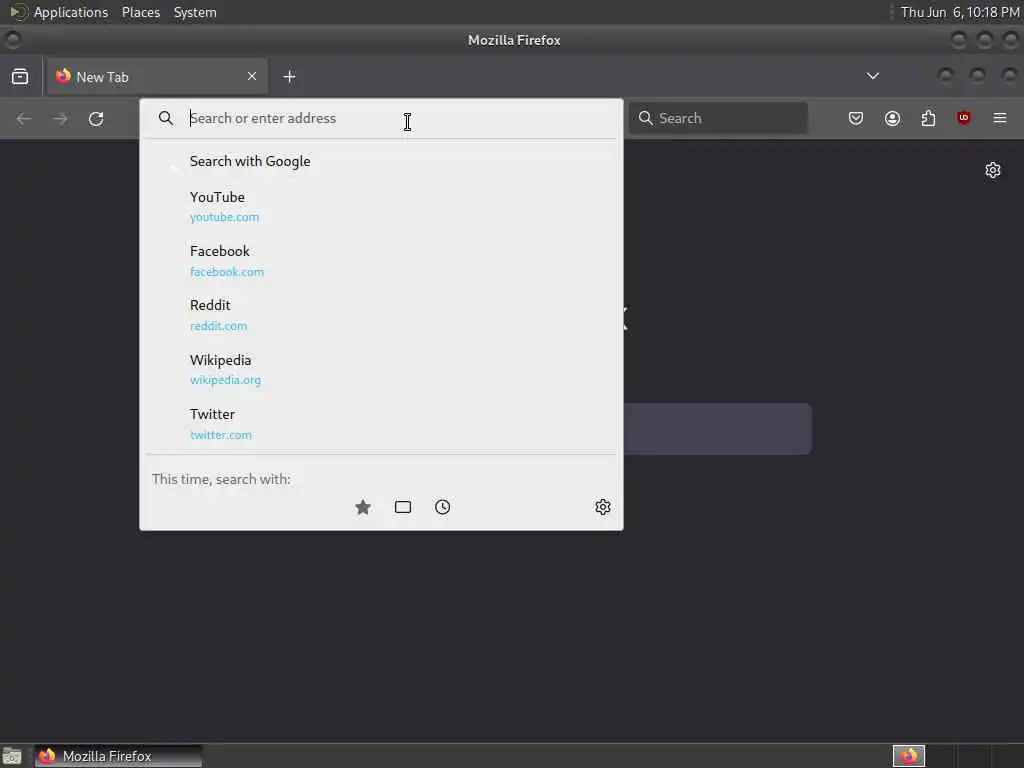
Task: Close the New Tab tab
Action: 252,76
